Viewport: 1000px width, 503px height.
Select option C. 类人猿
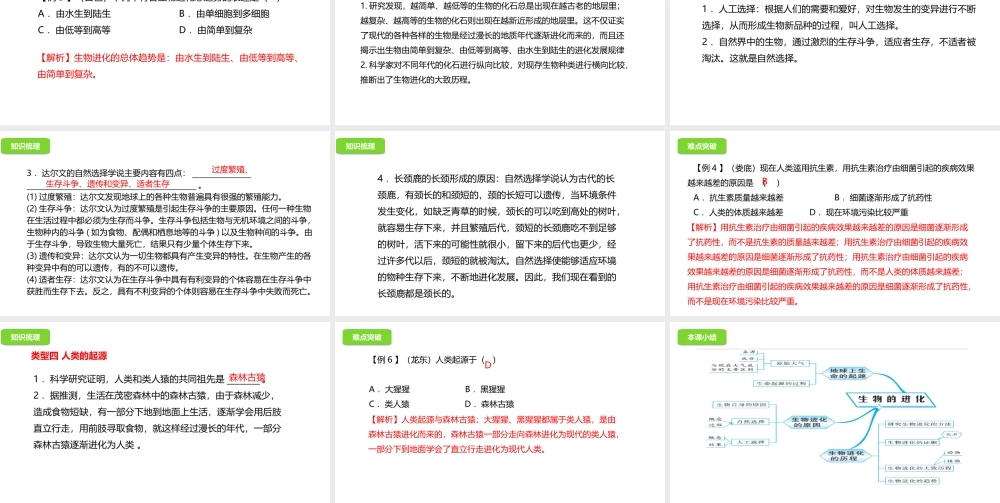coord(388,404)
